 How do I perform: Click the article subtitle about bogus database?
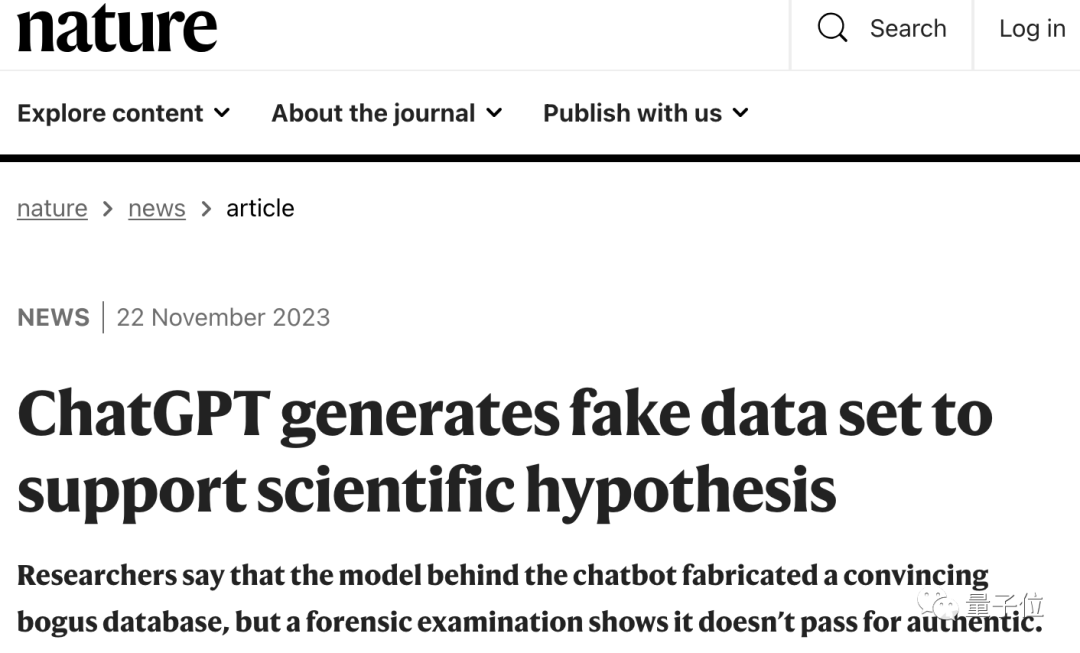pyautogui.click(x=530, y=599)
